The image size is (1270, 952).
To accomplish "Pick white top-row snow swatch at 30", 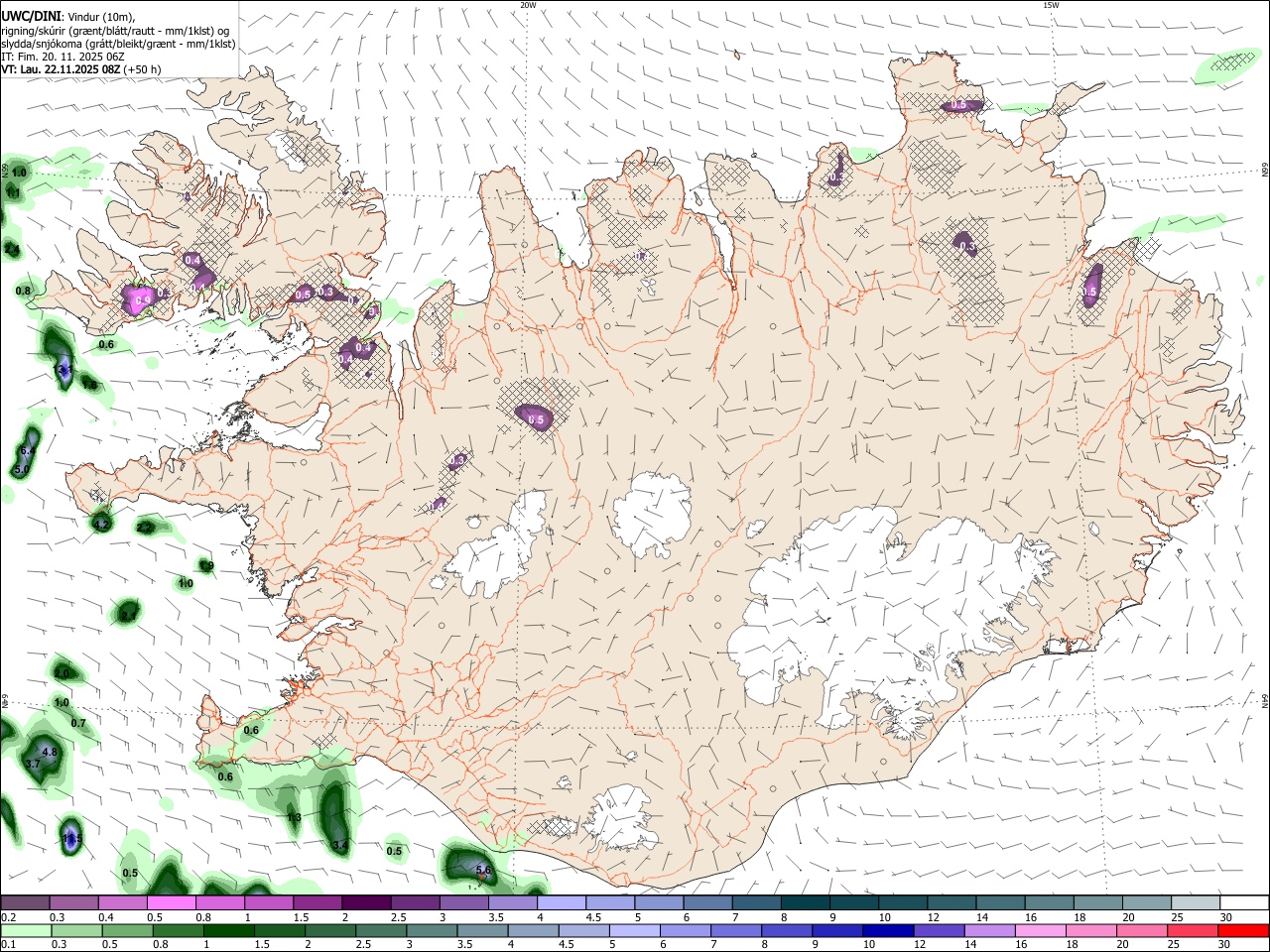I will 1244,902.
